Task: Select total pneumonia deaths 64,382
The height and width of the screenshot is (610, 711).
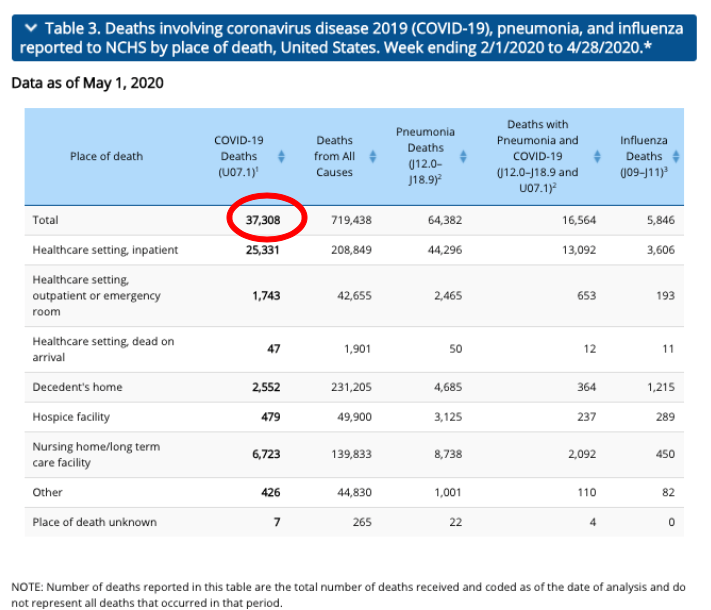Action: 445,220
